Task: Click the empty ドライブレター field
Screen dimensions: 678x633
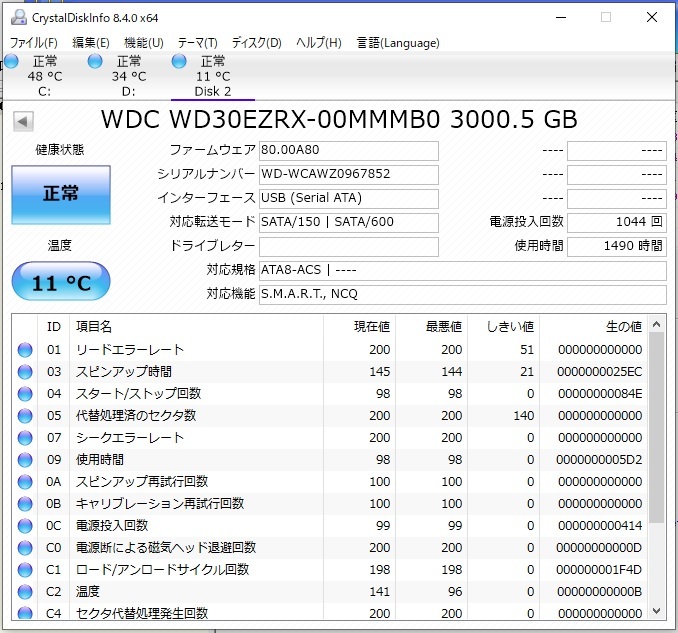Action: click(349, 246)
